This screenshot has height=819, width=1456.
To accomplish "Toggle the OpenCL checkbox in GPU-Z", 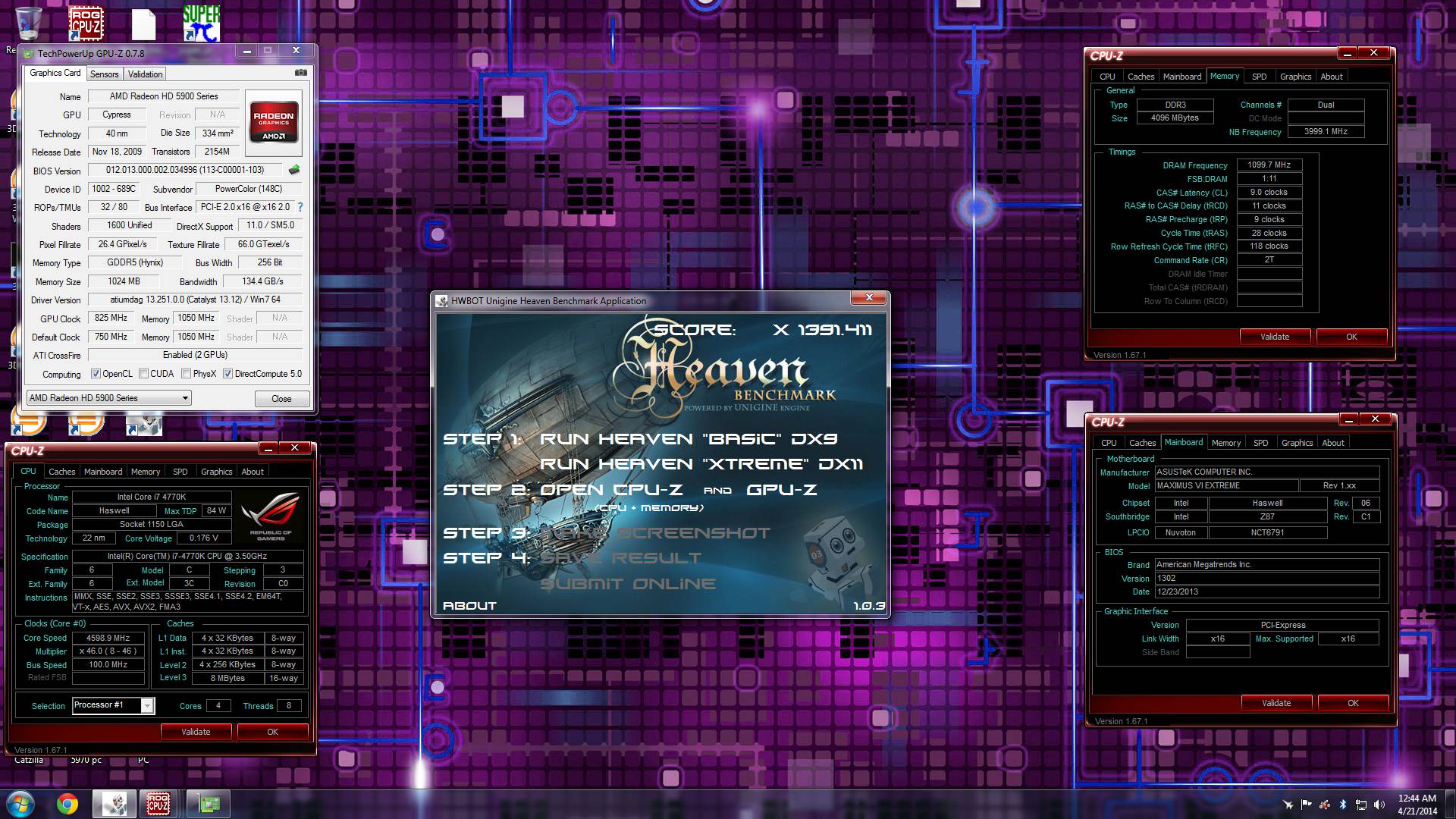I will [x=96, y=374].
